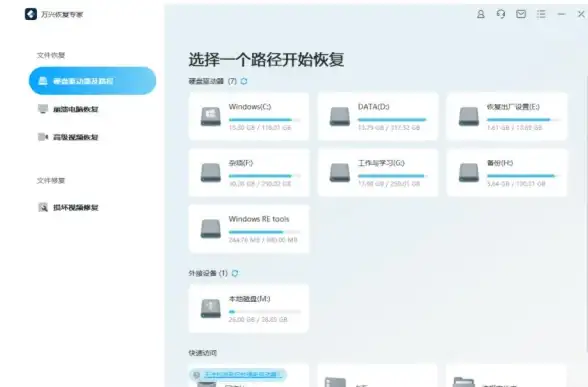
Task: Choose the 工作与学习(G:) drive card
Action: [378, 172]
